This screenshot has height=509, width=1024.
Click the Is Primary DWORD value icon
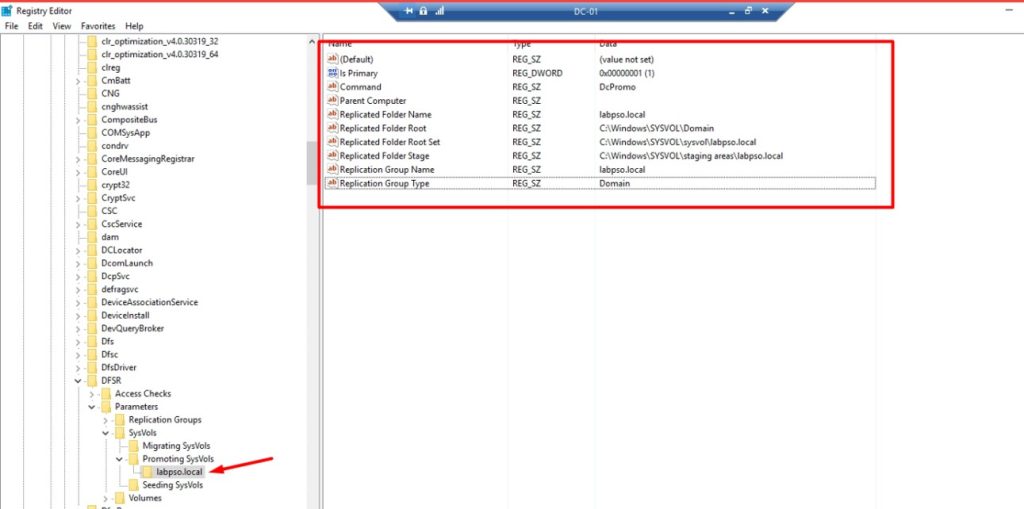[x=333, y=74]
